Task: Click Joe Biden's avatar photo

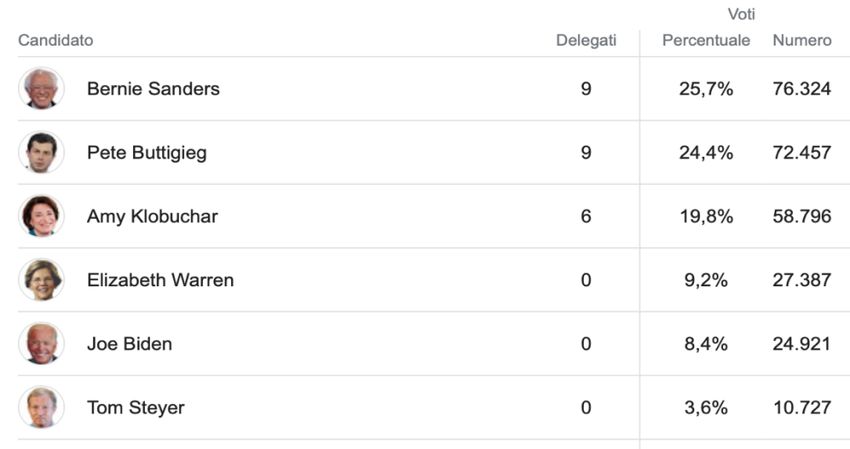Action: click(41, 344)
